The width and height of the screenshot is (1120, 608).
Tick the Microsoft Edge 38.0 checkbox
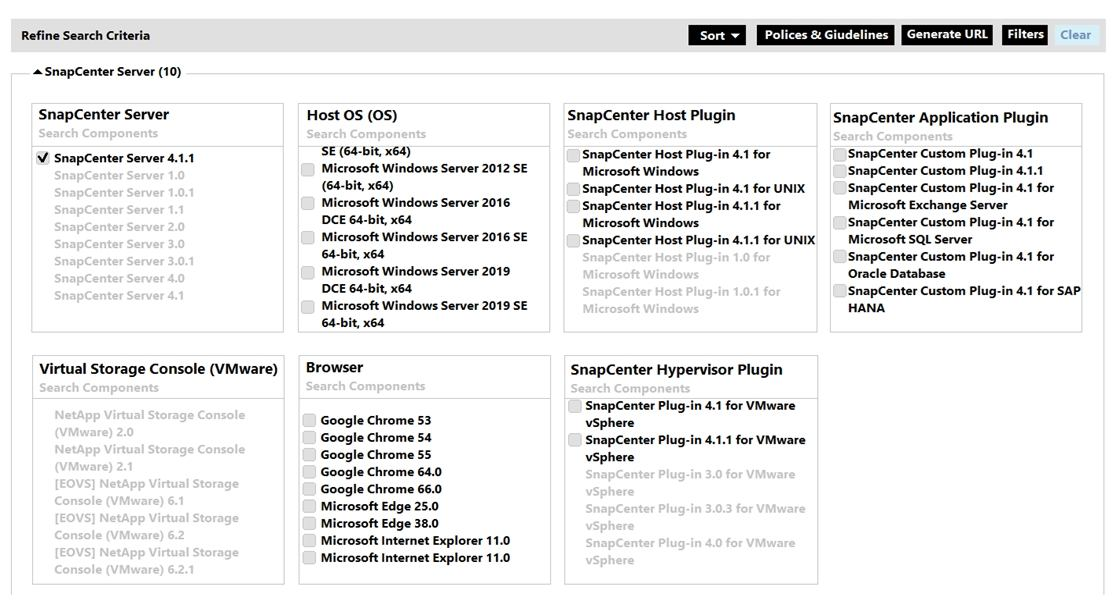(310, 524)
